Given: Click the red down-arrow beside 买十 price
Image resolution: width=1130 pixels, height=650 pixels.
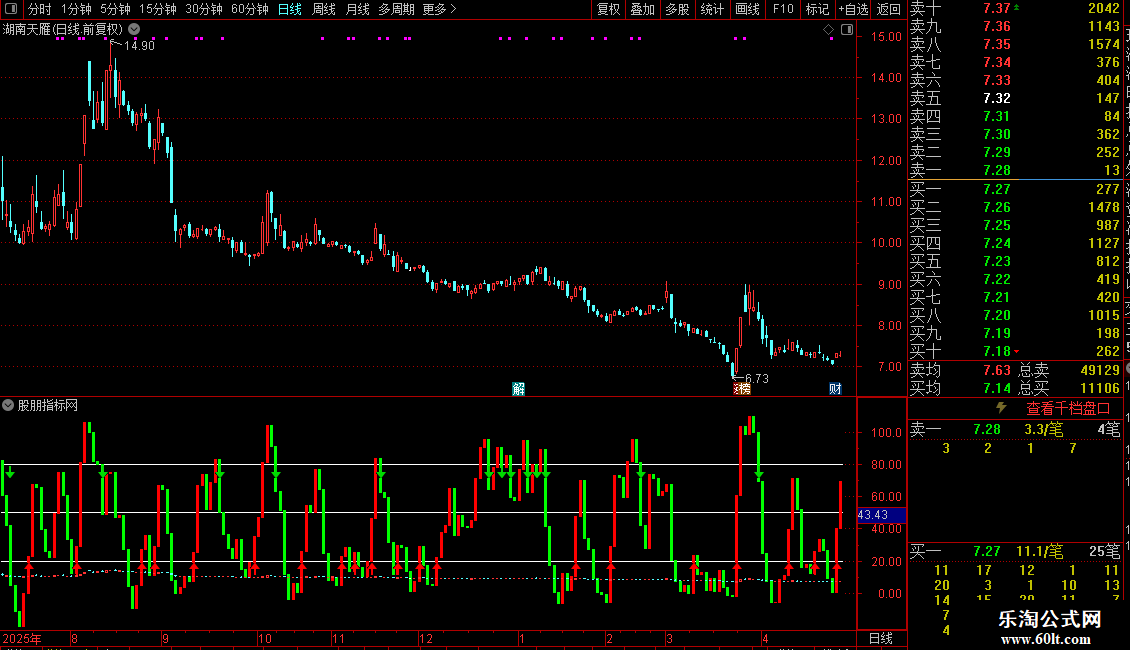Looking at the screenshot, I should click(1016, 352).
